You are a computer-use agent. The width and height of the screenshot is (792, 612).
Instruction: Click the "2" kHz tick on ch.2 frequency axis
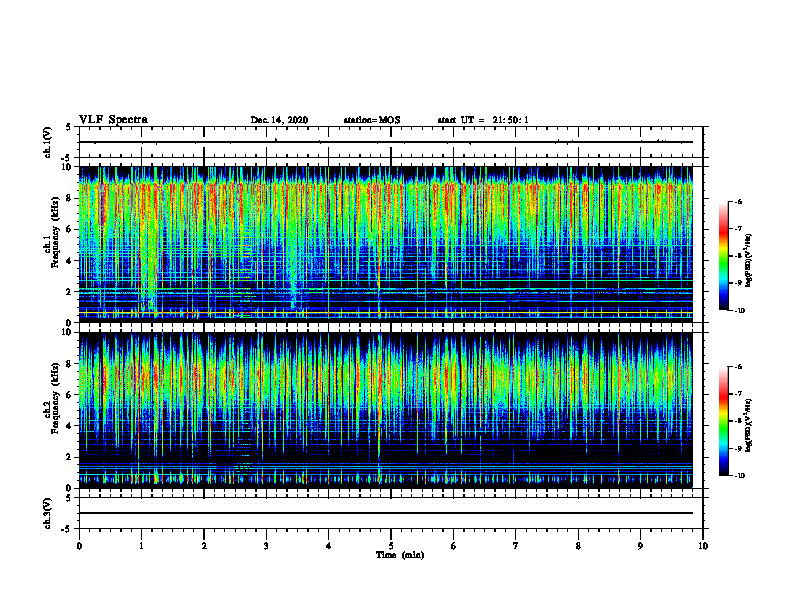70,457
